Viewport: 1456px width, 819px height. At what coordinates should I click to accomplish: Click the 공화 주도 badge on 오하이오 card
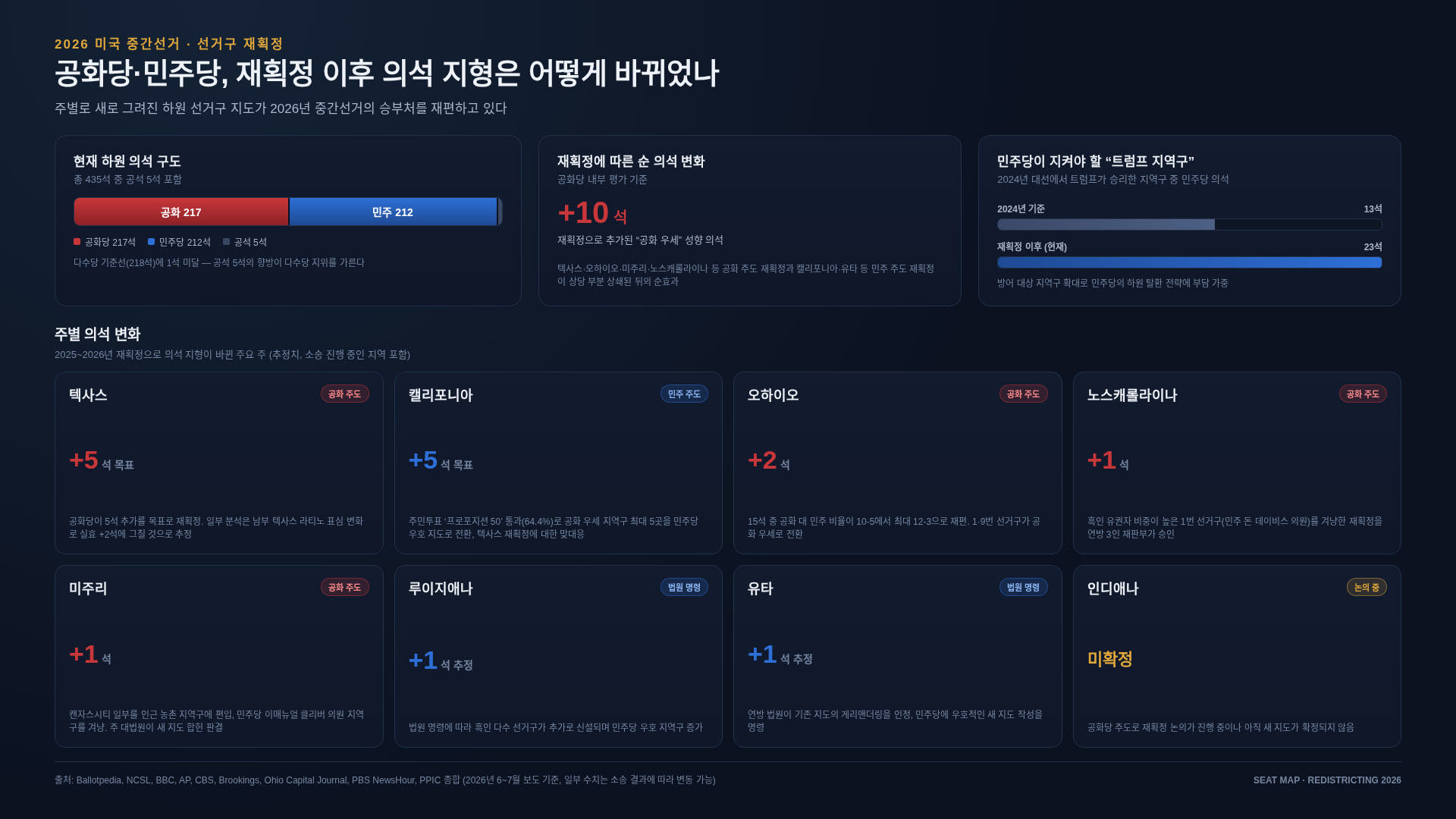pos(1023,394)
